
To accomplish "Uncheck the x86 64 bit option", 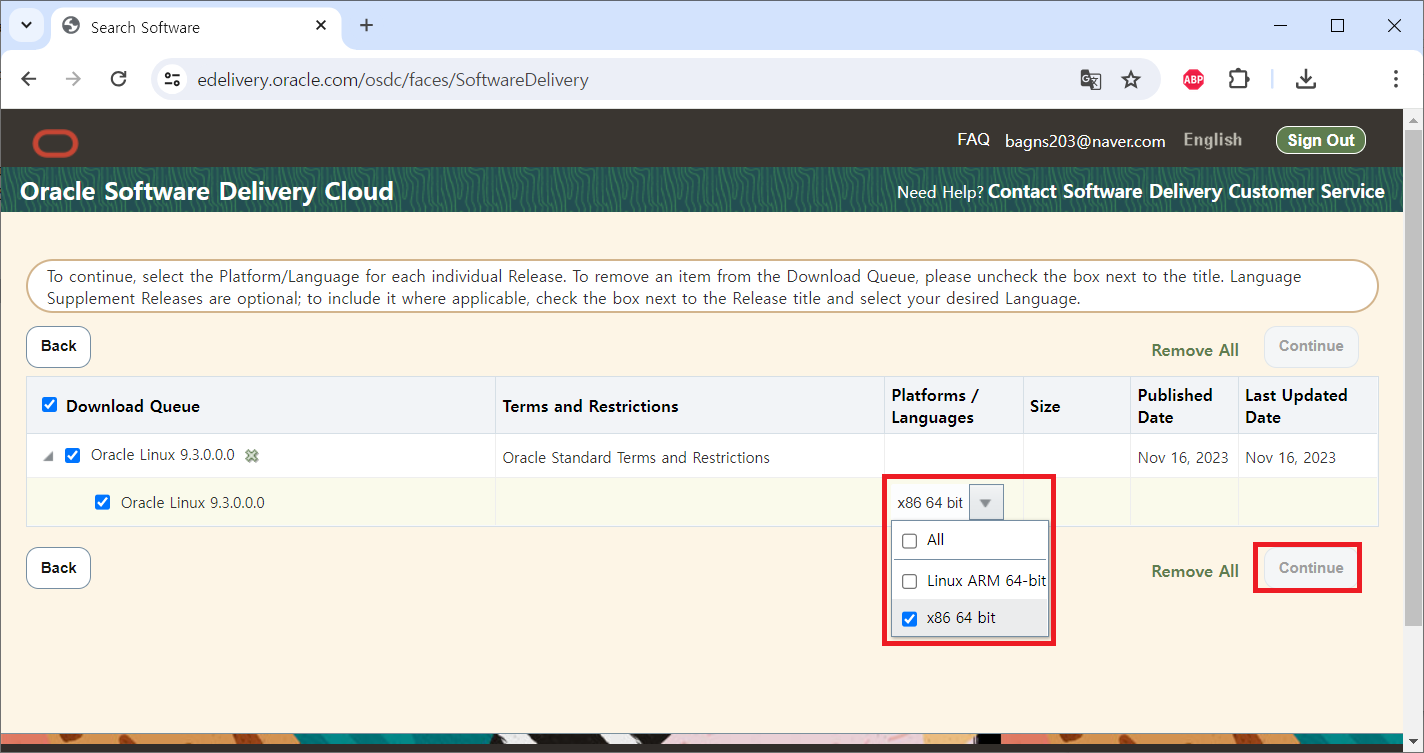I will point(909,619).
